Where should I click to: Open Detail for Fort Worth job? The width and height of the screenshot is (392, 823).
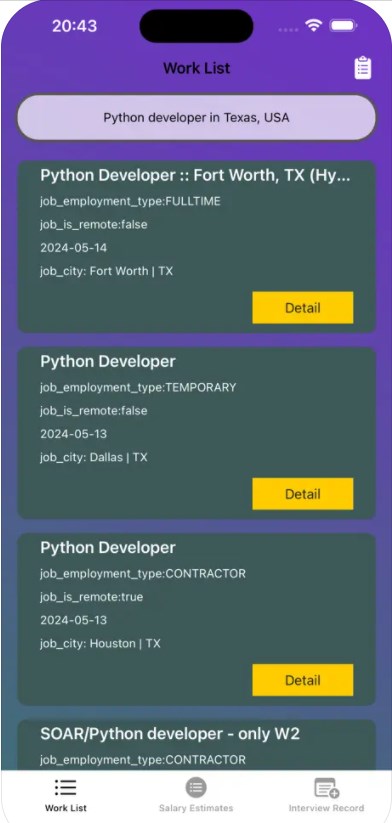302,308
